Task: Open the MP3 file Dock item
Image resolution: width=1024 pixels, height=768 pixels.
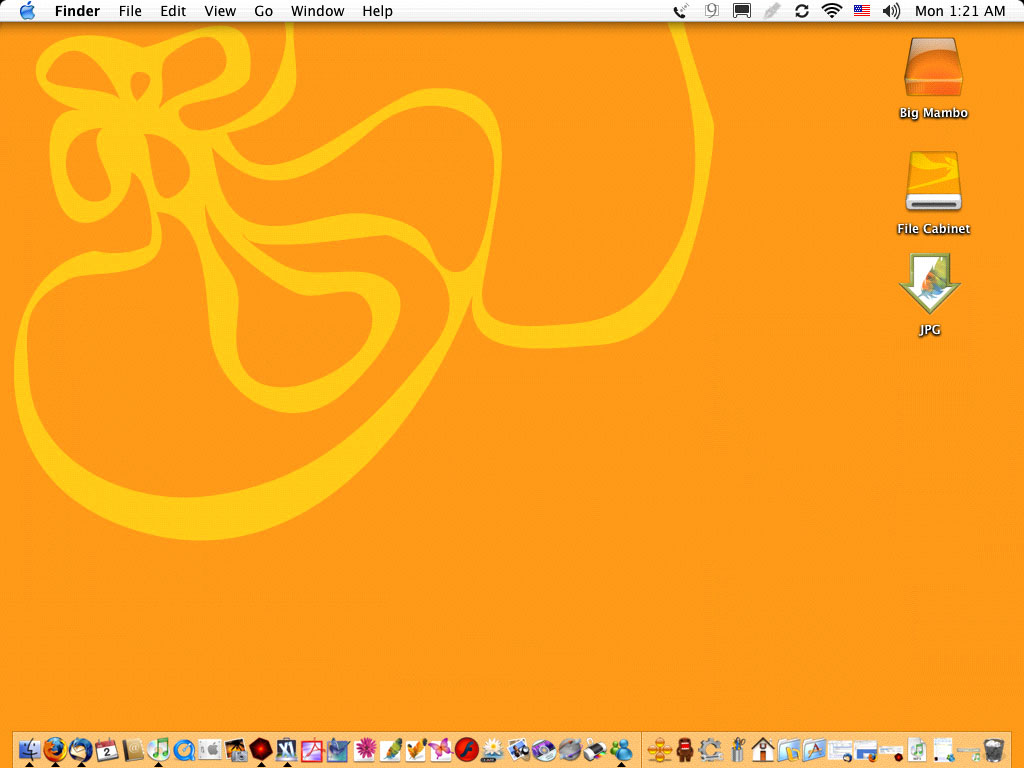Action: (916, 750)
